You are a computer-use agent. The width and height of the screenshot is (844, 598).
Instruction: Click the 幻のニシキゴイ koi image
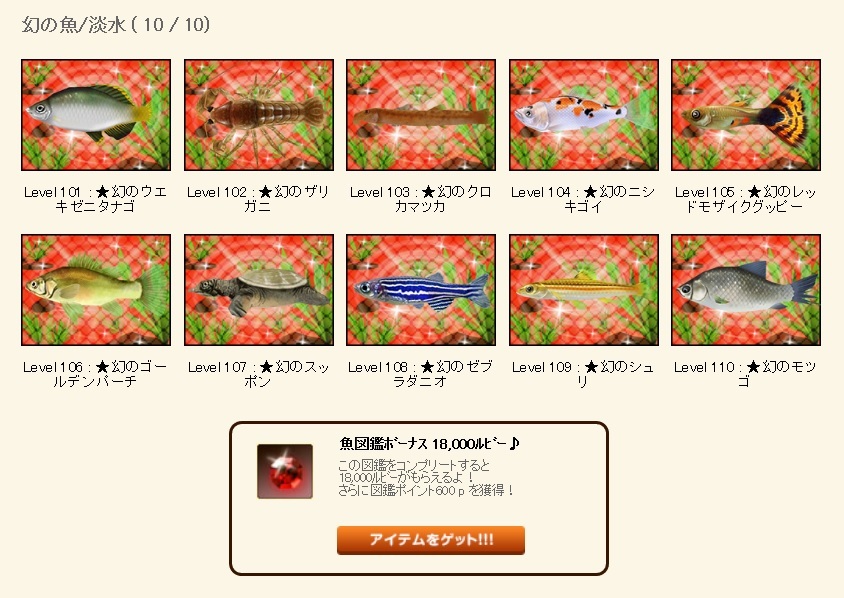pyautogui.click(x=584, y=115)
